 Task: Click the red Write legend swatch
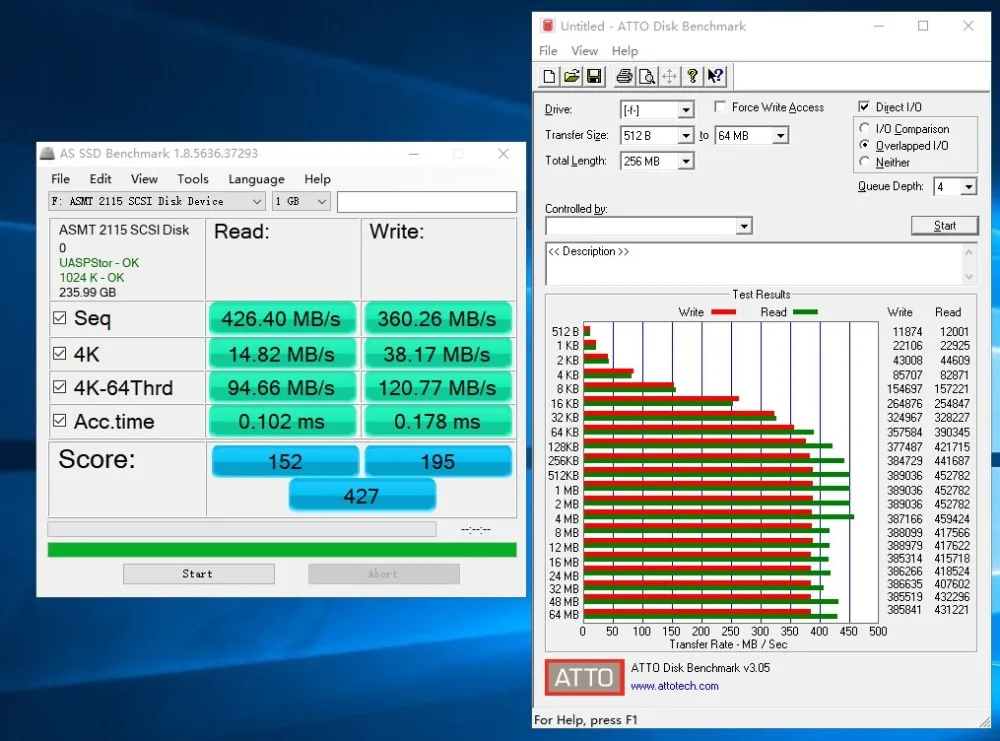[x=723, y=312]
